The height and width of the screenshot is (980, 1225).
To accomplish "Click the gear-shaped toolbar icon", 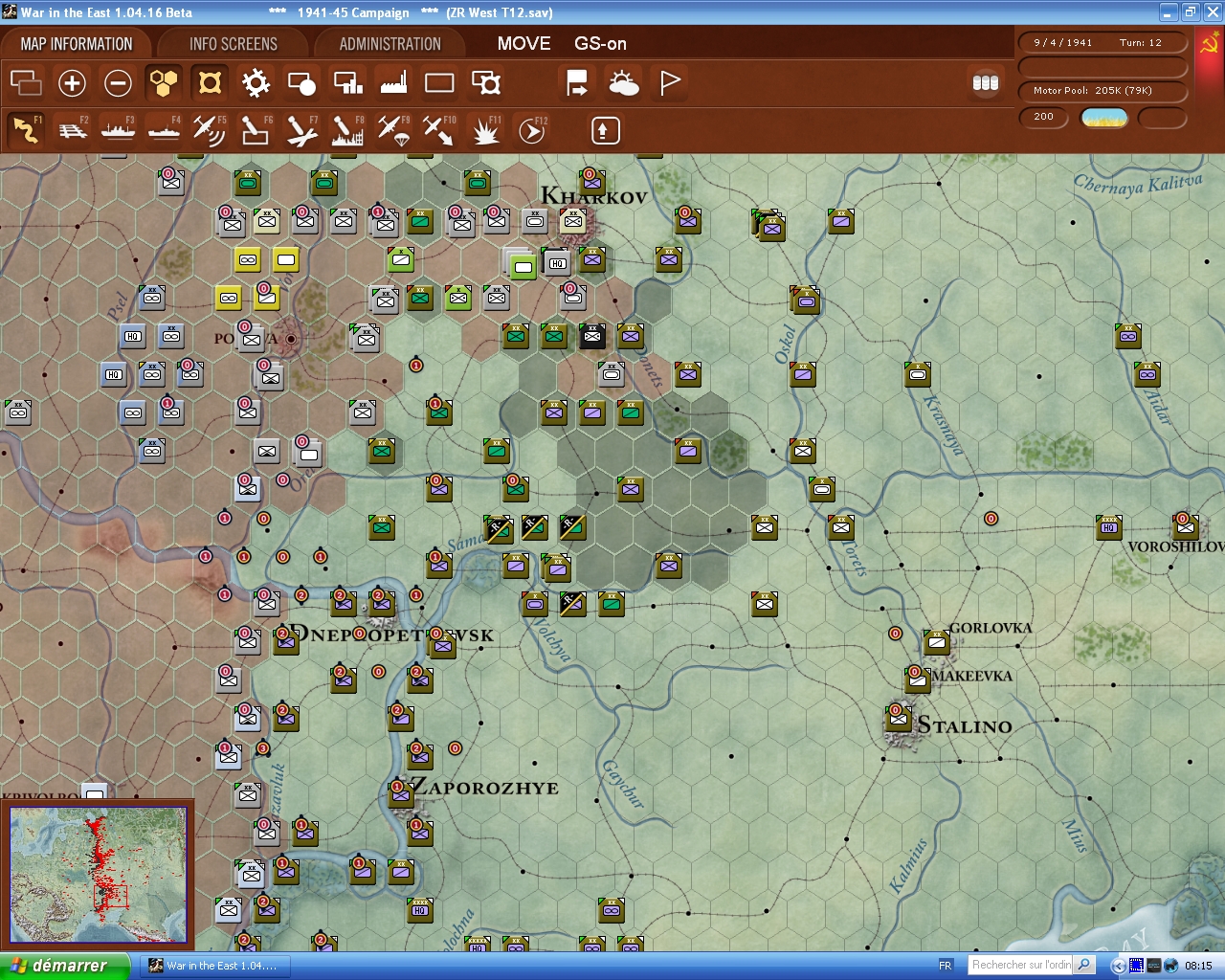I will 256,83.
